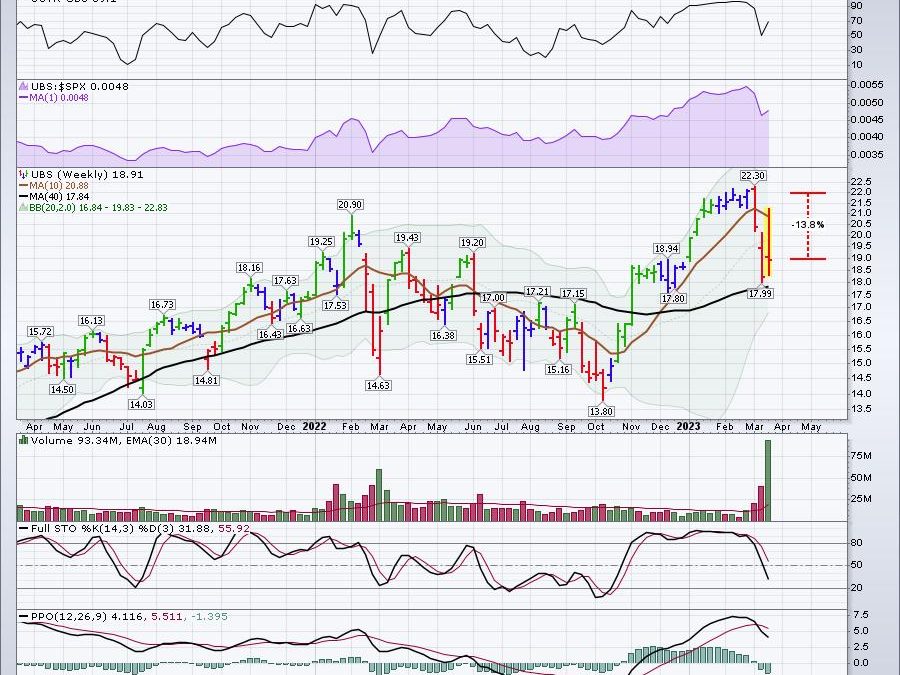Screen dimensions: 900x675
Task: Click the MA(10) 20.88 legend entry
Action: click(x=59, y=185)
